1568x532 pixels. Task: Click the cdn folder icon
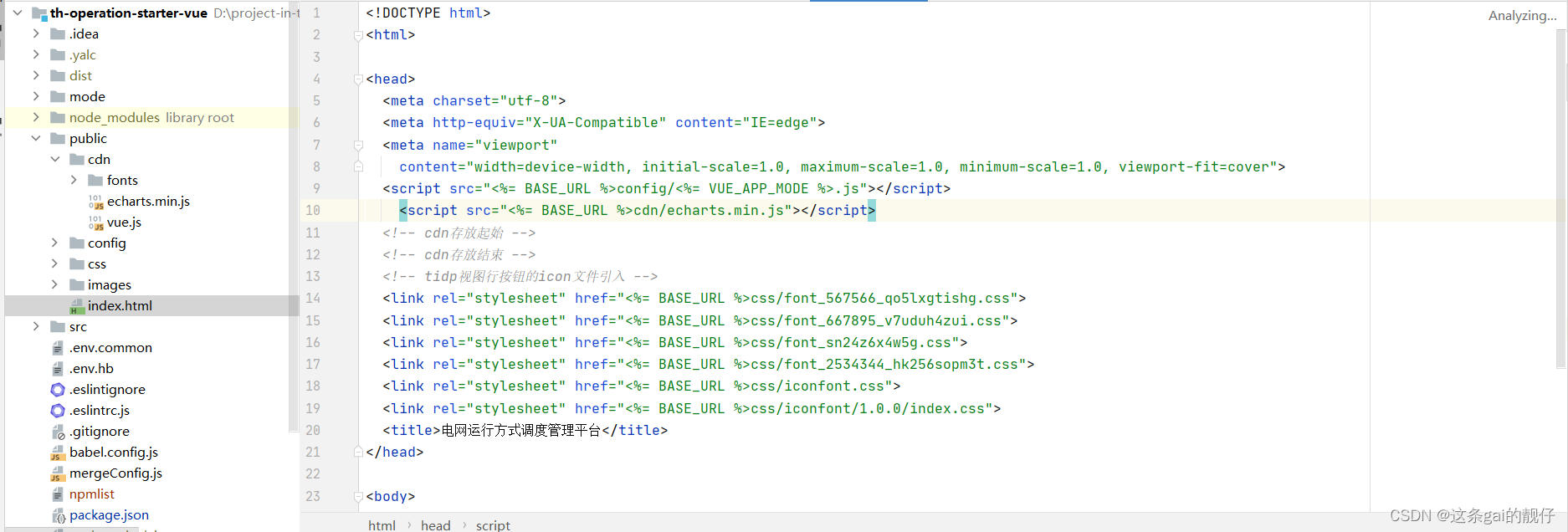[77, 159]
